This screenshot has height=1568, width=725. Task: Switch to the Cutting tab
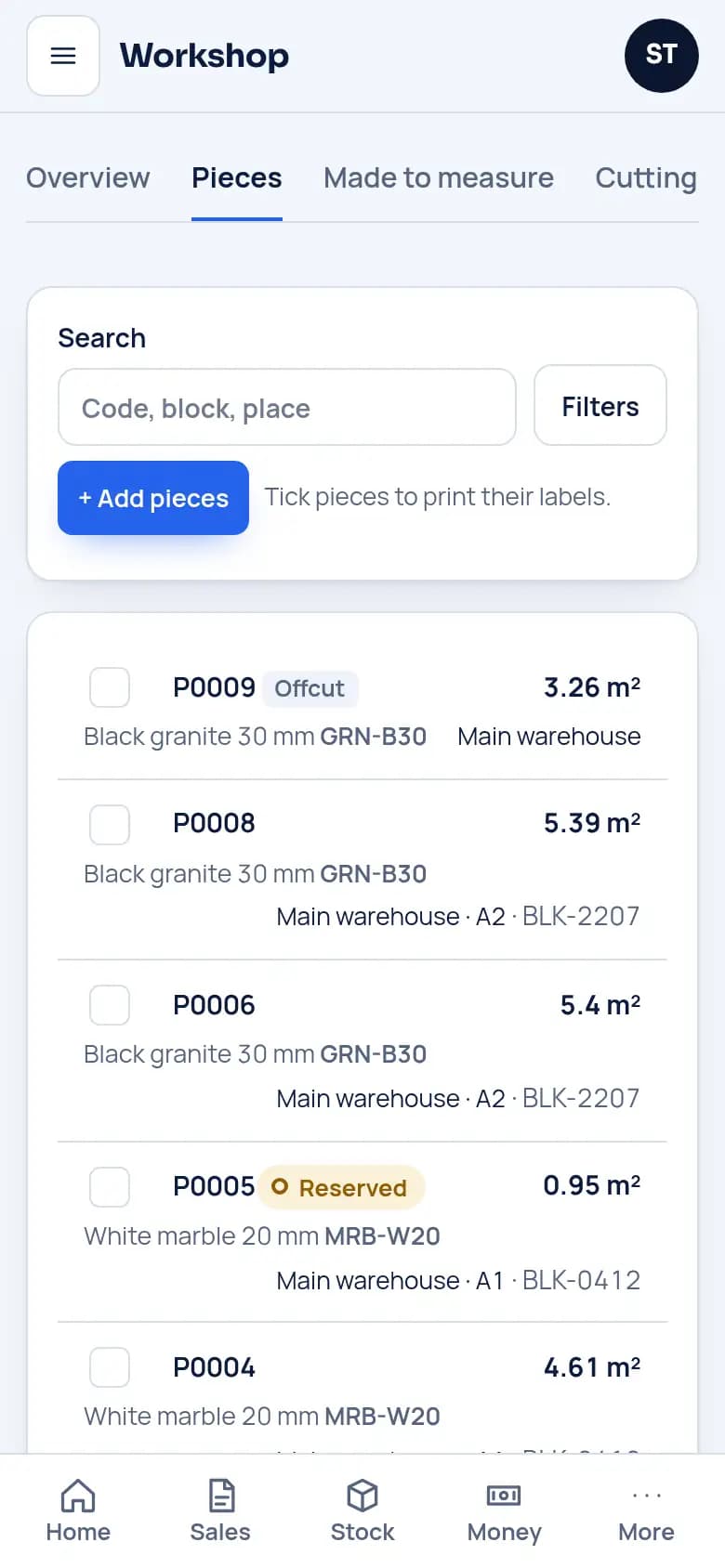(x=646, y=177)
